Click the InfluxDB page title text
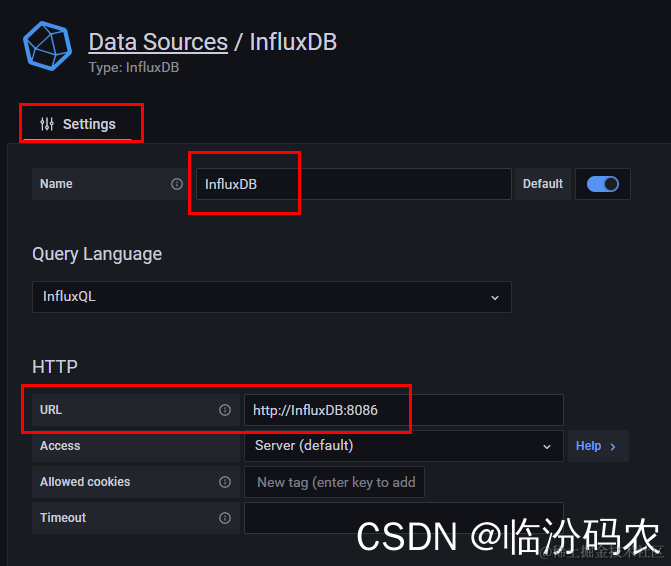 (293, 42)
